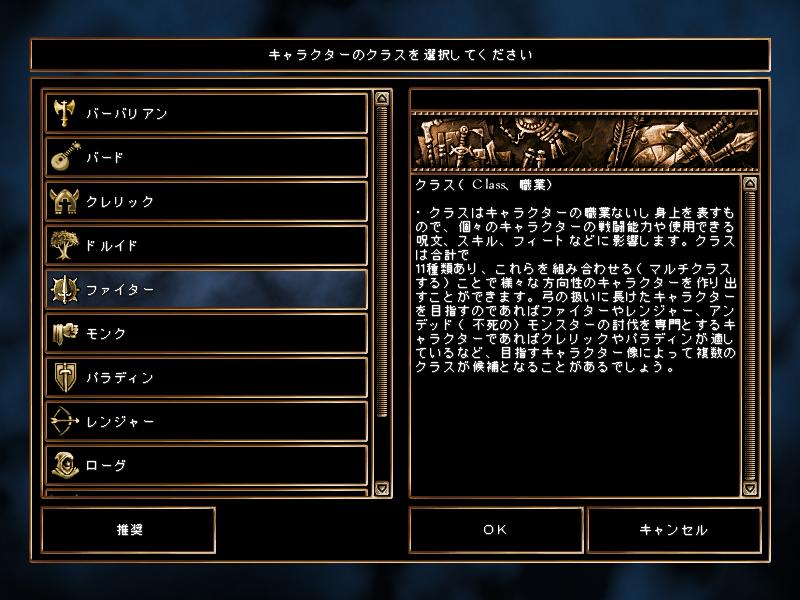The height and width of the screenshot is (600, 800).
Task: Select the バーバリアン class entry
Action: (207, 113)
